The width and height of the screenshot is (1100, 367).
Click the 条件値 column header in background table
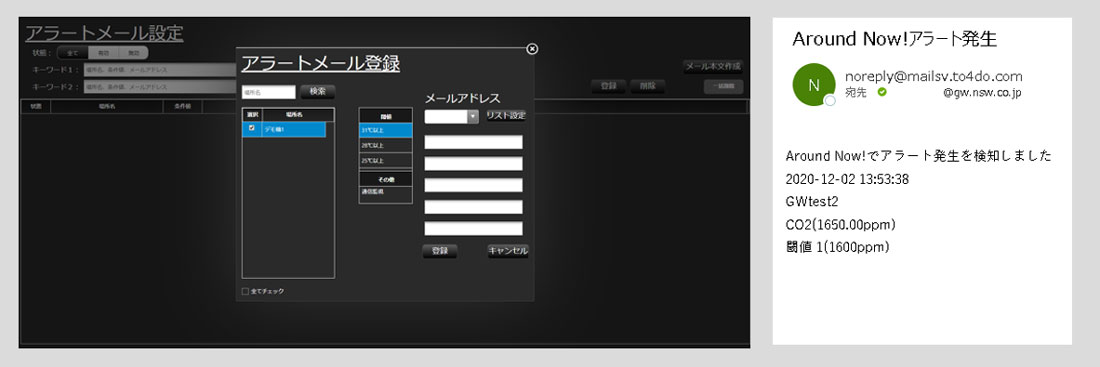coord(182,107)
